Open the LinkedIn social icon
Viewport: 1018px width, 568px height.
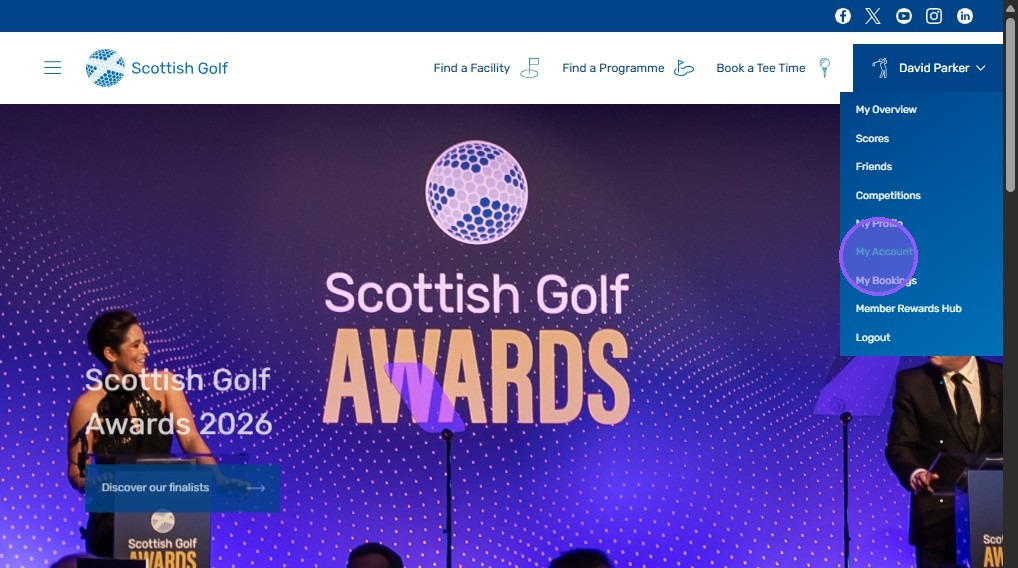coord(965,16)
